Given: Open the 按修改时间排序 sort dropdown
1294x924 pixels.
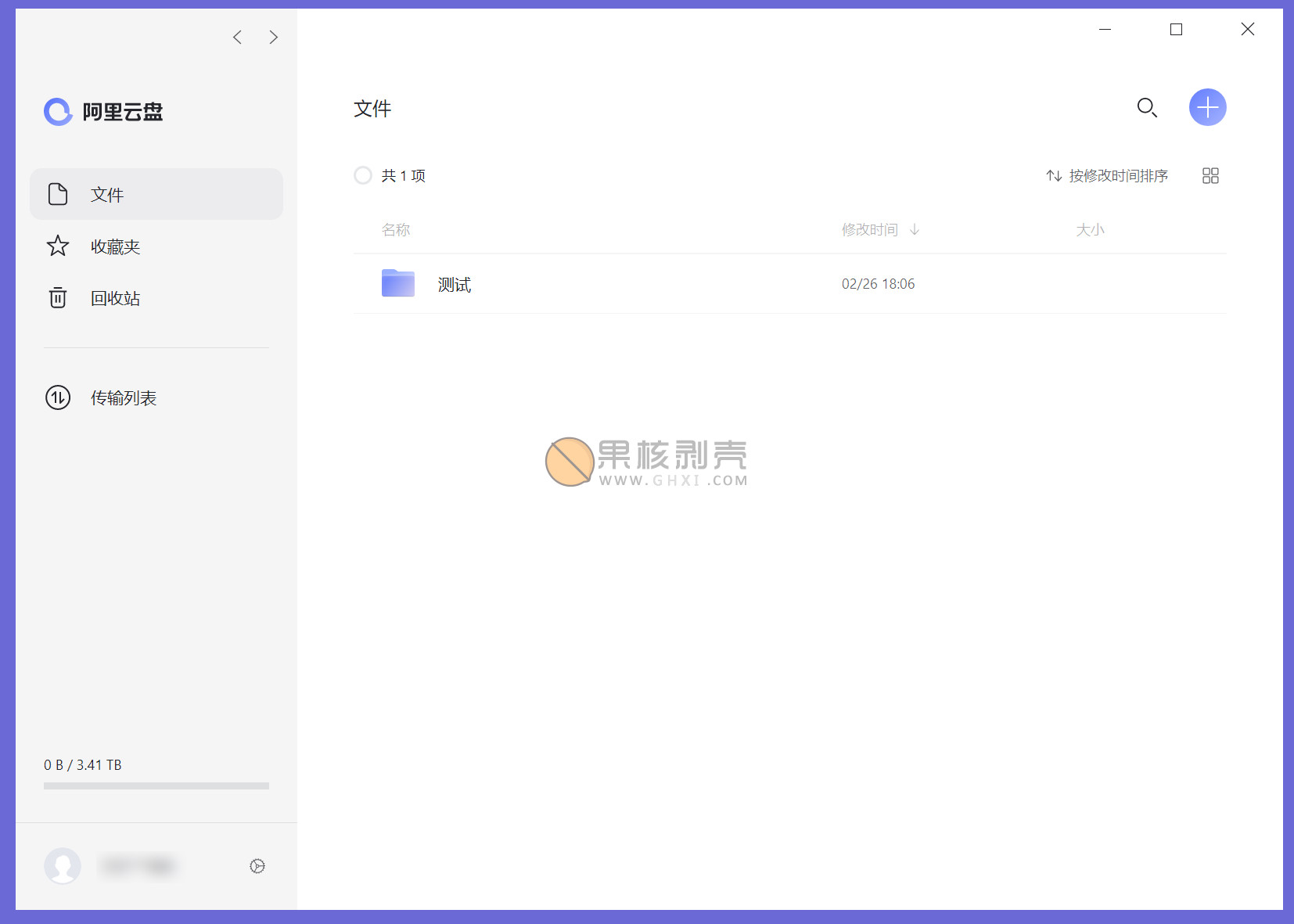Looking at the screenshot, I should (x=1108, y=176).
